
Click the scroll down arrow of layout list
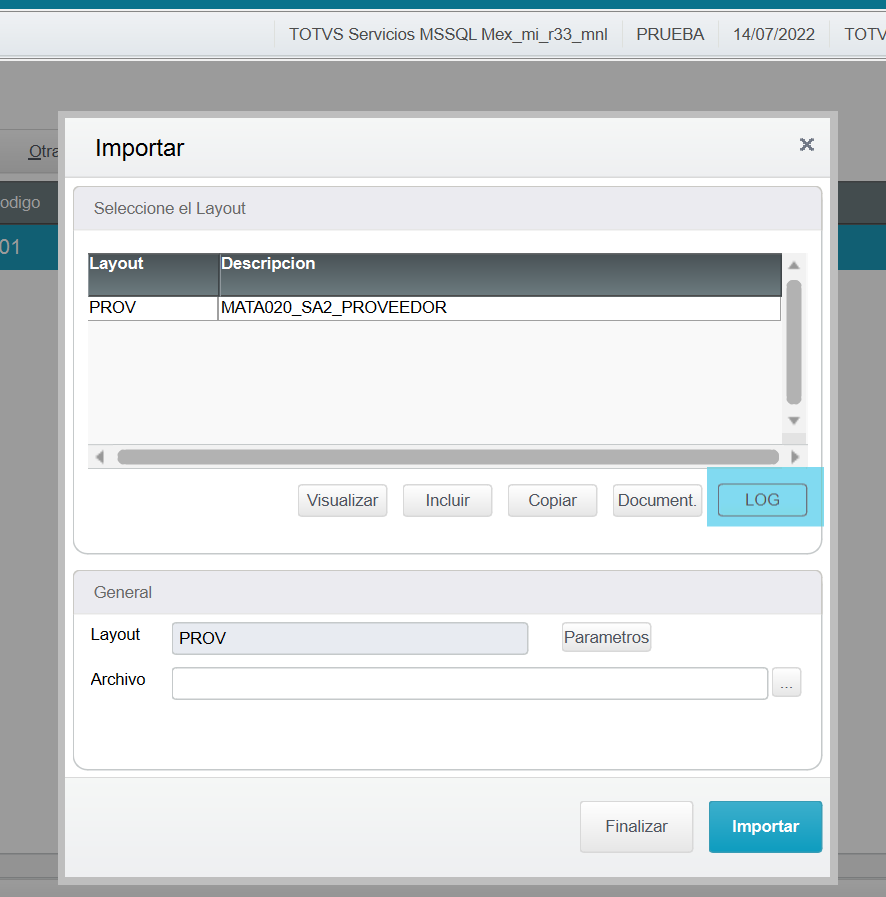click(x=793, y=421)
